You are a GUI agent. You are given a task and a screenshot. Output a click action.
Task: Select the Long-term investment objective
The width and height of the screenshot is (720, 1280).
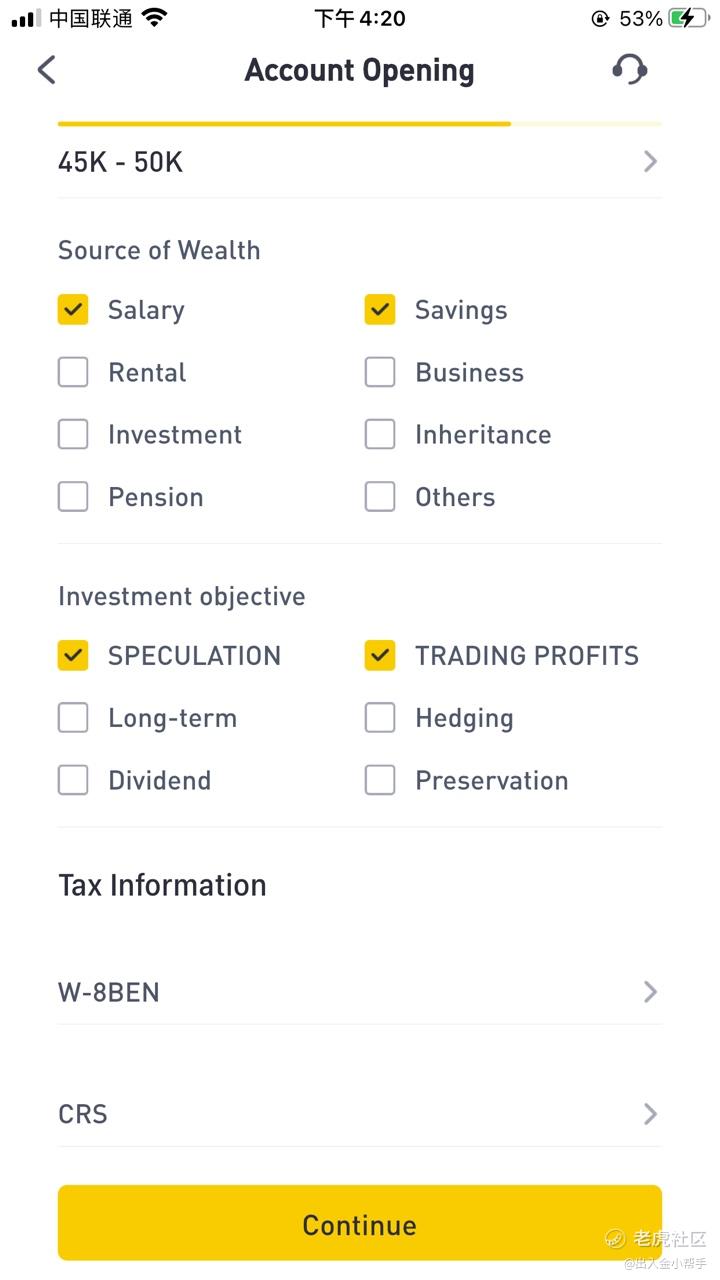pos(73,718)
